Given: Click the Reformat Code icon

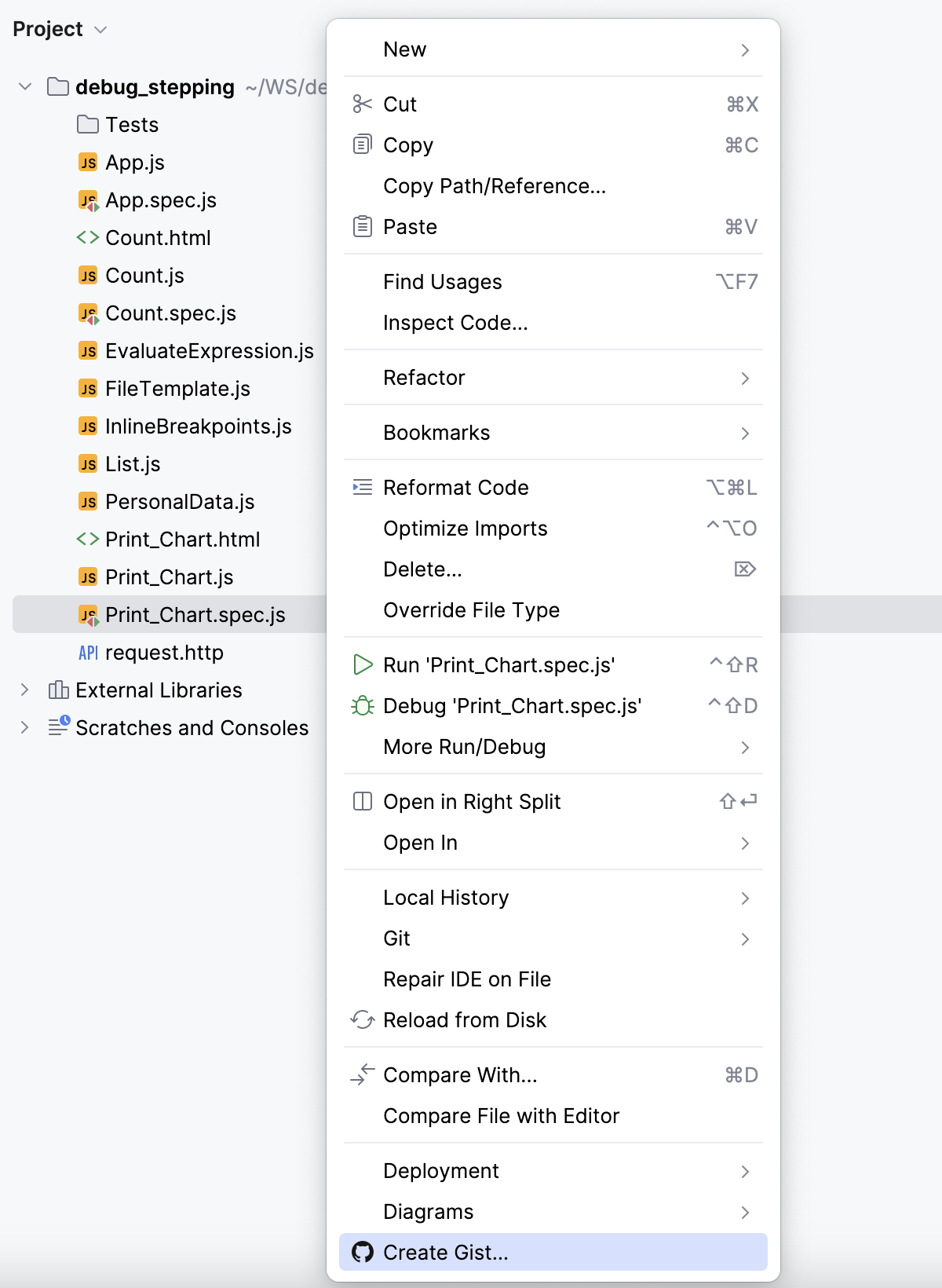Looking at the screenshot, I should click(x=362, y=488).
